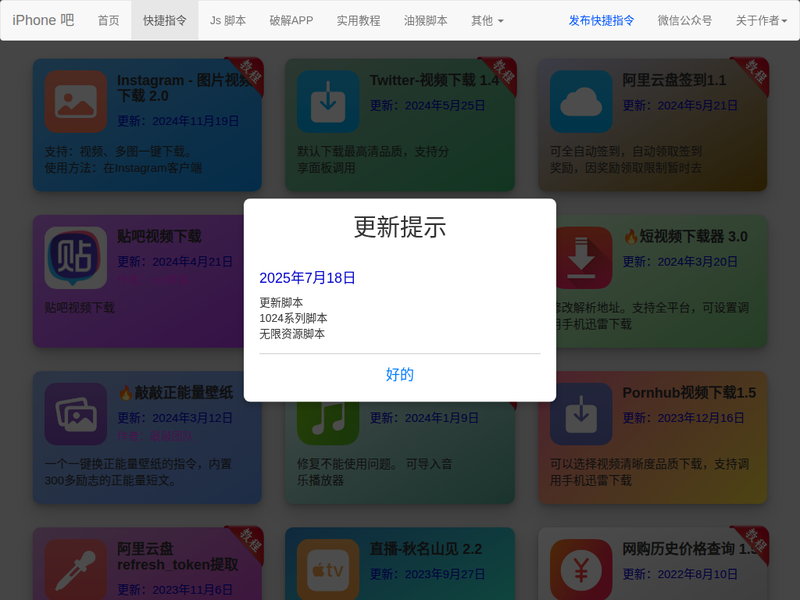Open the 破解APP menu item
800x600 pixels.
click(x=291, y=20)
